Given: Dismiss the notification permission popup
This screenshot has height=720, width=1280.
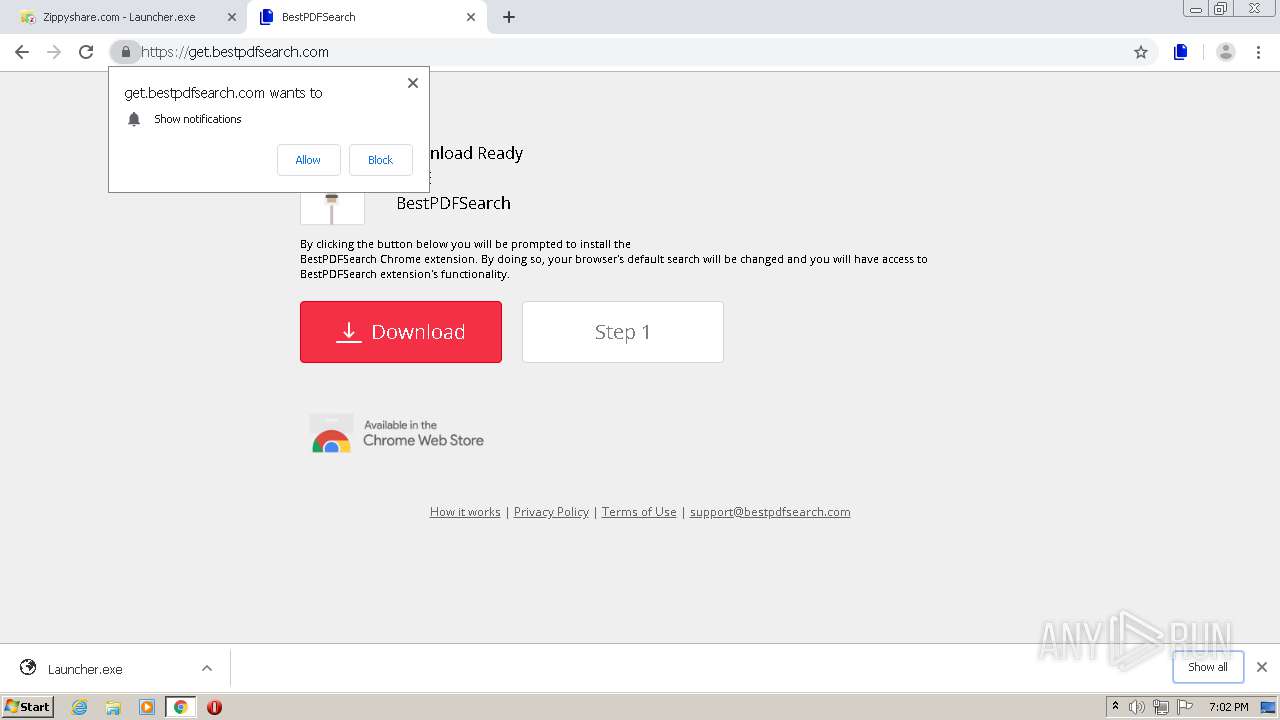Looking at the screenshot, I should coord(413,83).
